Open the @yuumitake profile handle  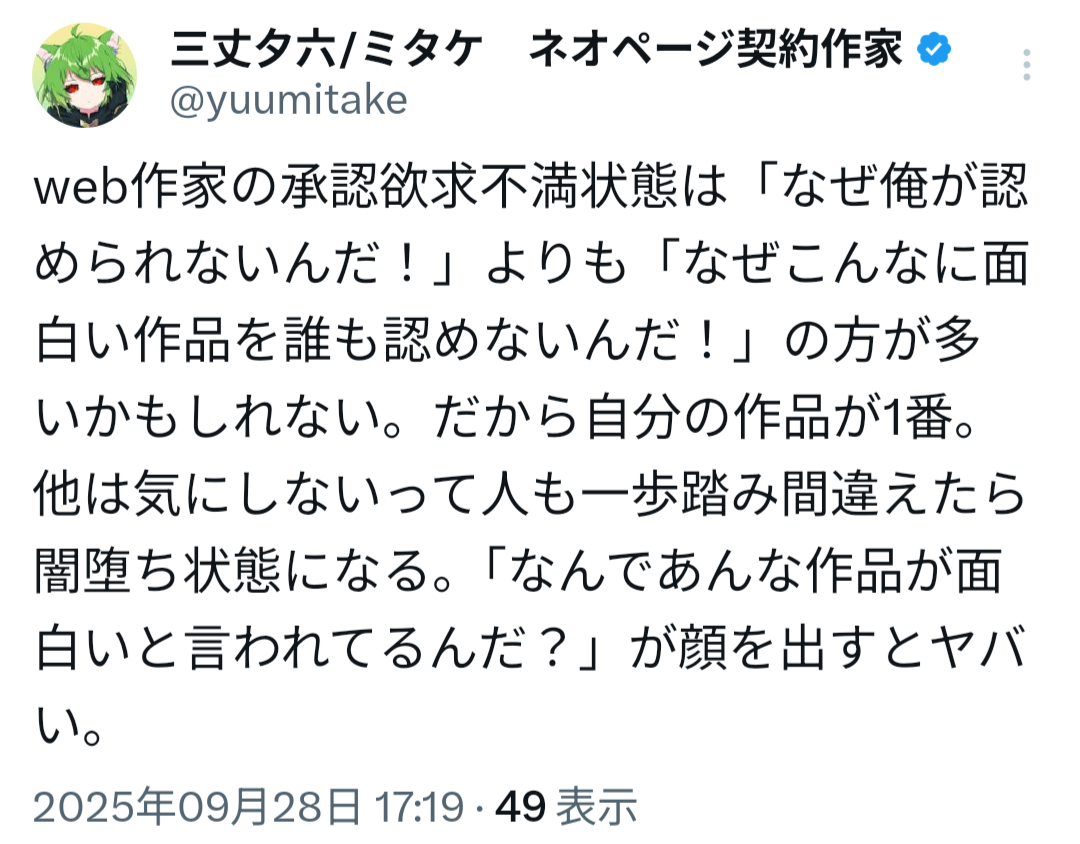[288, 100]
